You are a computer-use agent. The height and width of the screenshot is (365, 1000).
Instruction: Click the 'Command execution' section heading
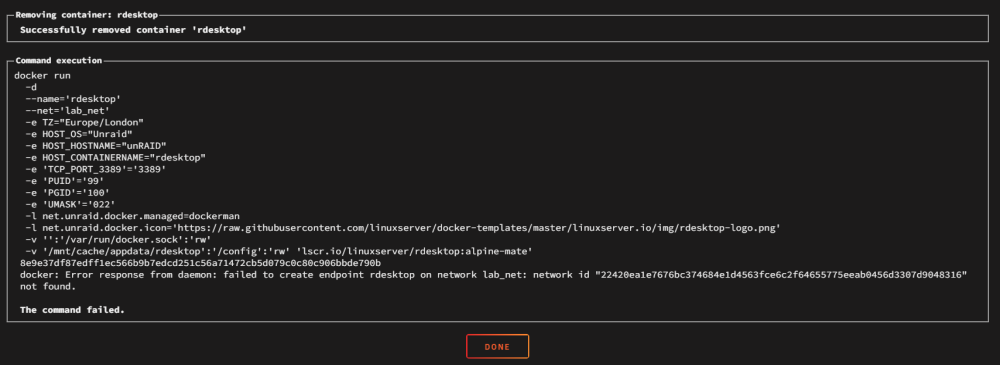click(x=59, y=61)
